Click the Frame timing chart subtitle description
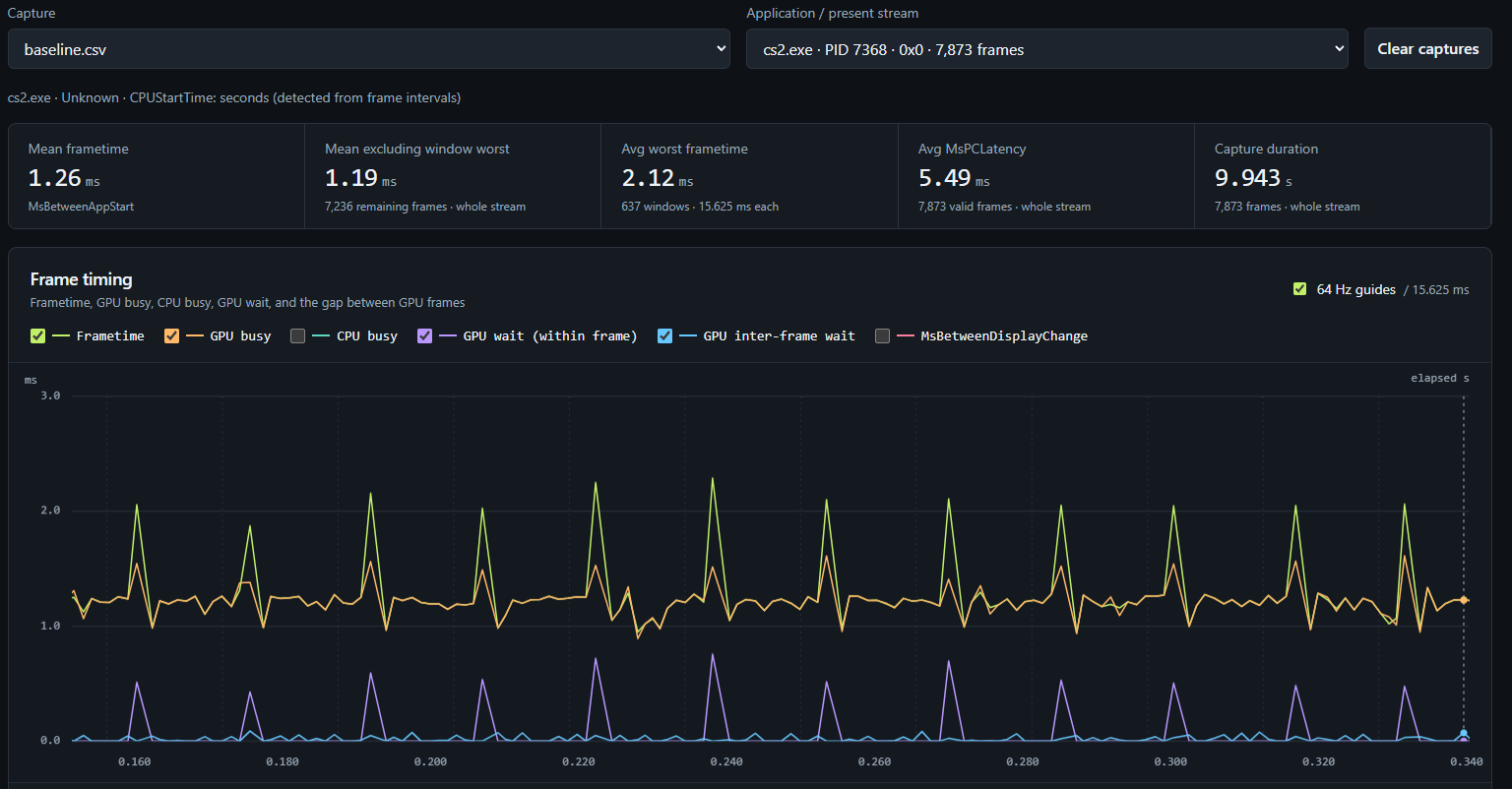The image size is (1512, 789). 247,303
